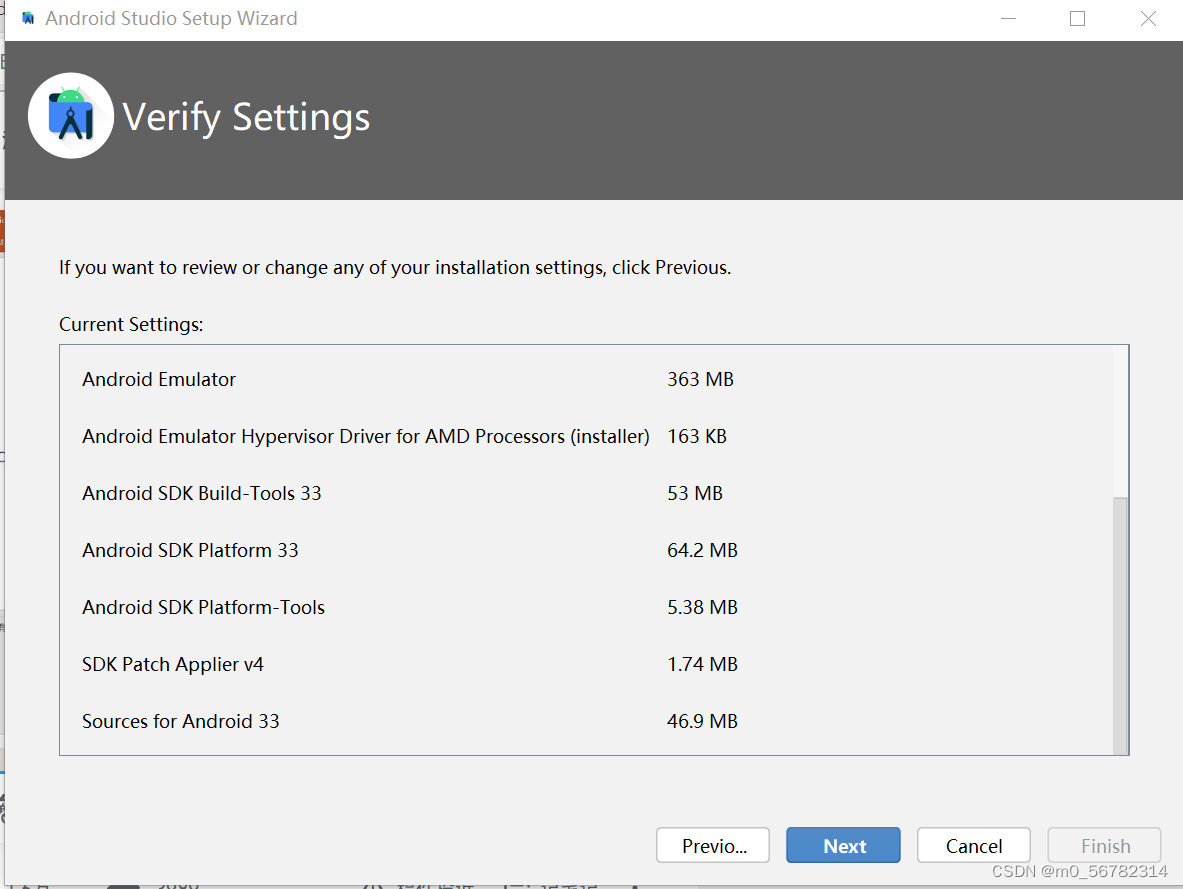The image size is (1183, 889).
Task: Click the Current Settings label
Action: pos(131,325)
